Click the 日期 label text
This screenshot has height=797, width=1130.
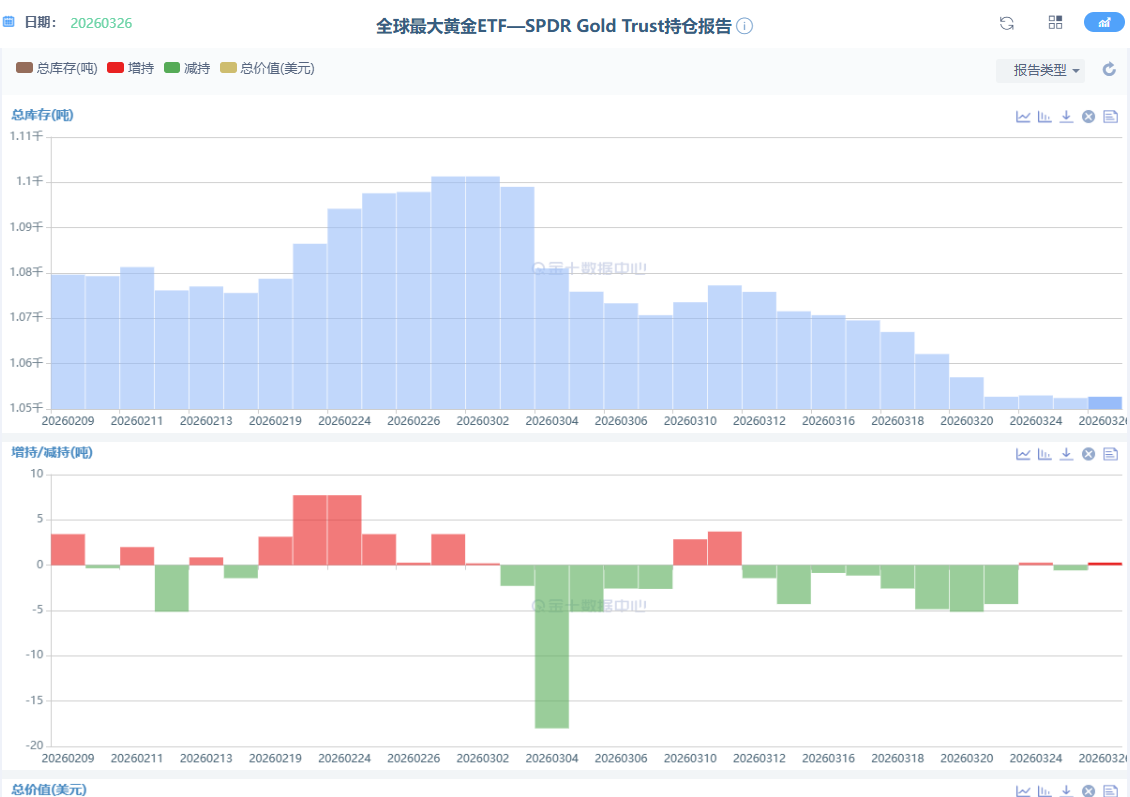[40, 22]
